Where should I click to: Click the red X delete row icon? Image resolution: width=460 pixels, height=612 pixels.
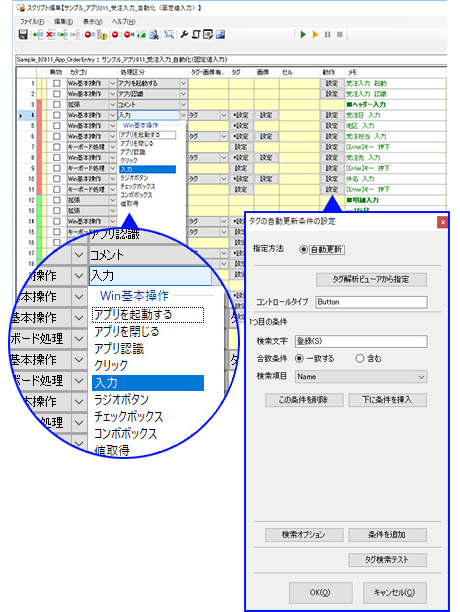50,34
